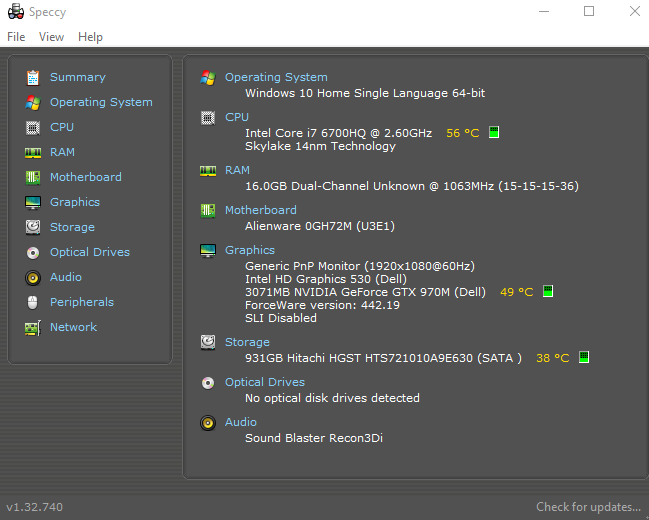The height and width of the screenshot is (520, 649).
Task: Click the Speccy app icon in title bar
Action: tap(16, 12)
